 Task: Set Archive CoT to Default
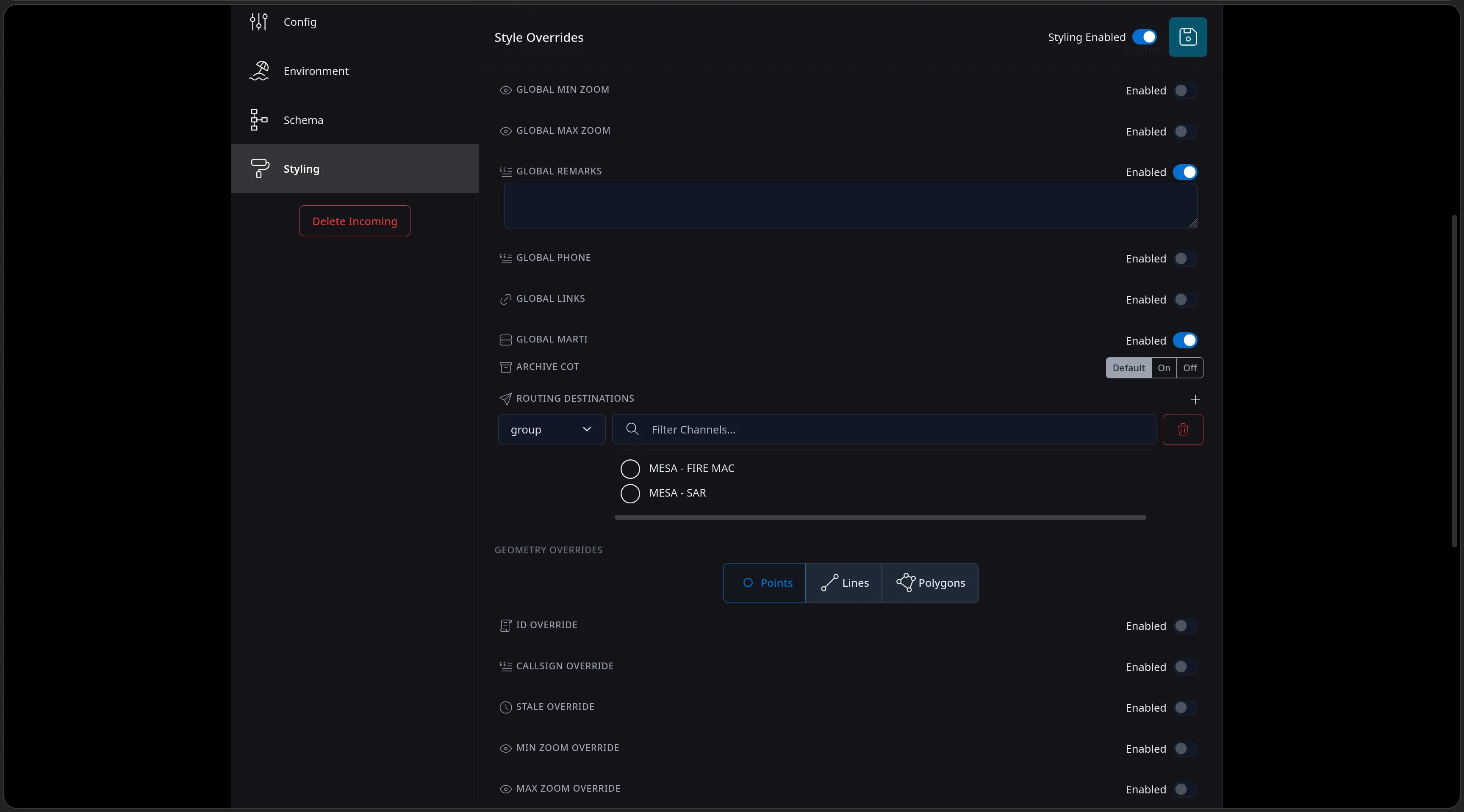point(1128,367)
